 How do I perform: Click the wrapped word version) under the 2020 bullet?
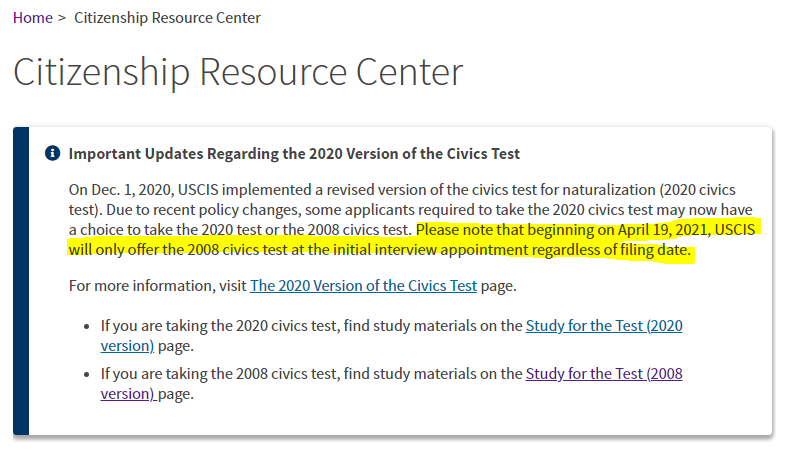[x=127, y=346]
